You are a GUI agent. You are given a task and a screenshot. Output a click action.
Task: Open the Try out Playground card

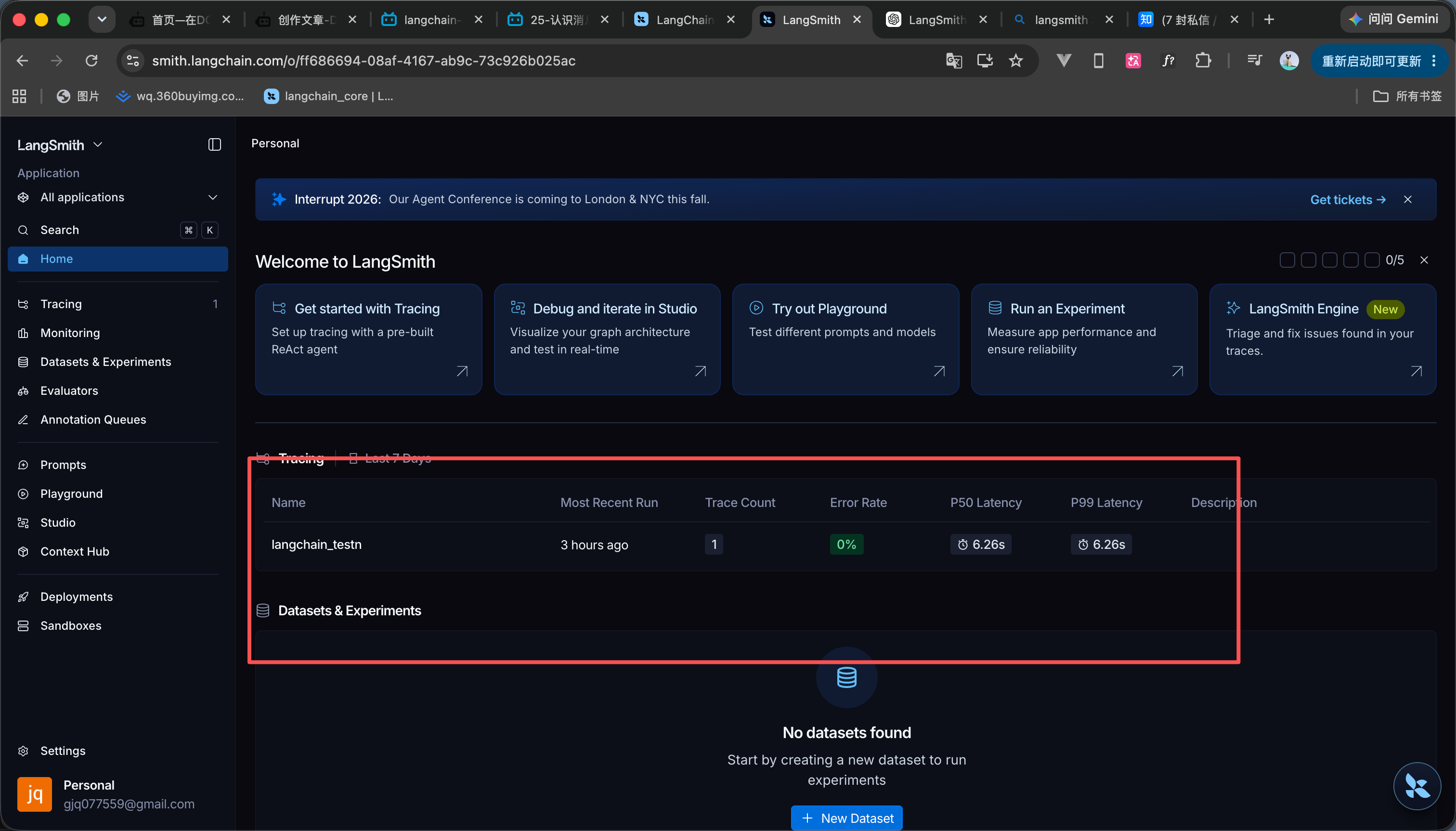pyautogui.click(x=846, y=339)
